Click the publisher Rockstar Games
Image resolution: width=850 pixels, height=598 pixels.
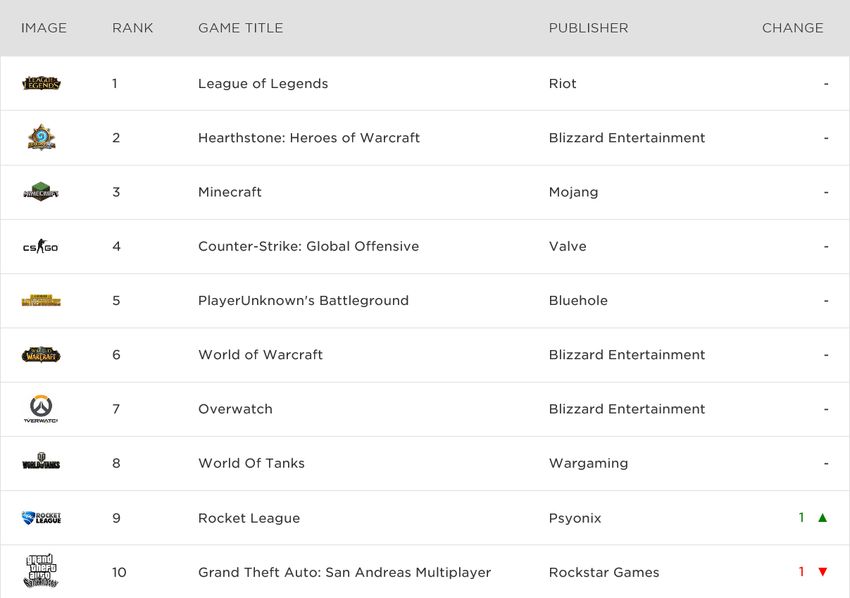[604, 573]
